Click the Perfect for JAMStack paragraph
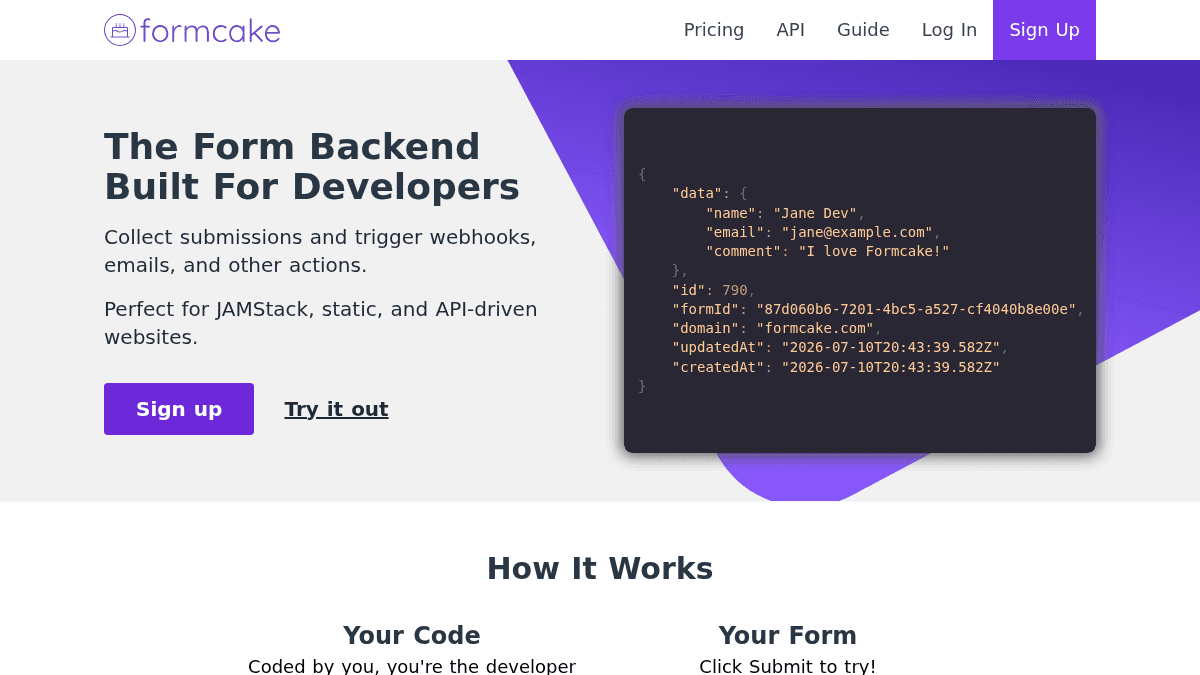 pos(321,323)
